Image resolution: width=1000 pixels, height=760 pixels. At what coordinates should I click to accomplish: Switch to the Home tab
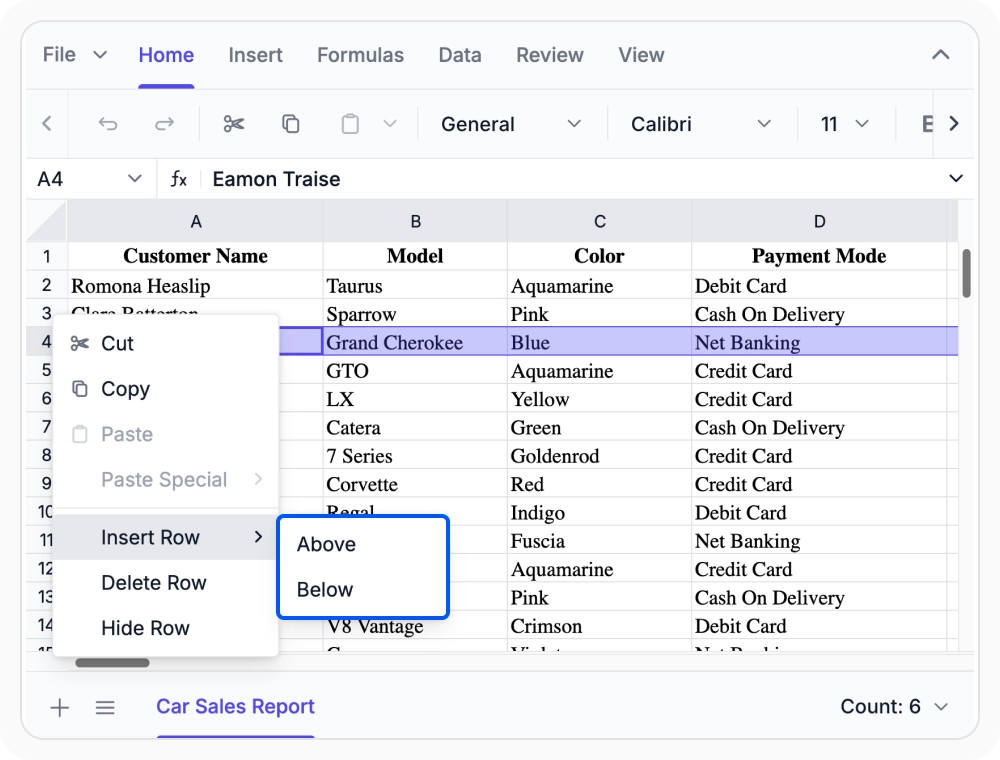point(166,55)
